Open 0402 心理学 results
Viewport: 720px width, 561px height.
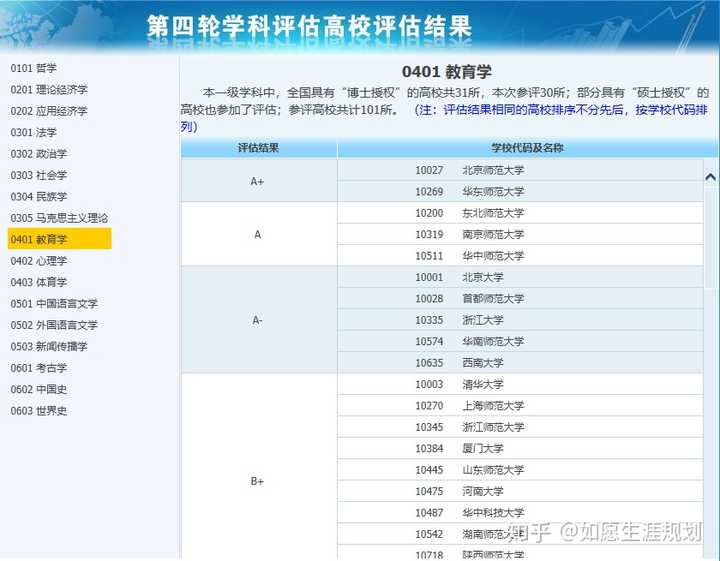(x=39, y=261)
